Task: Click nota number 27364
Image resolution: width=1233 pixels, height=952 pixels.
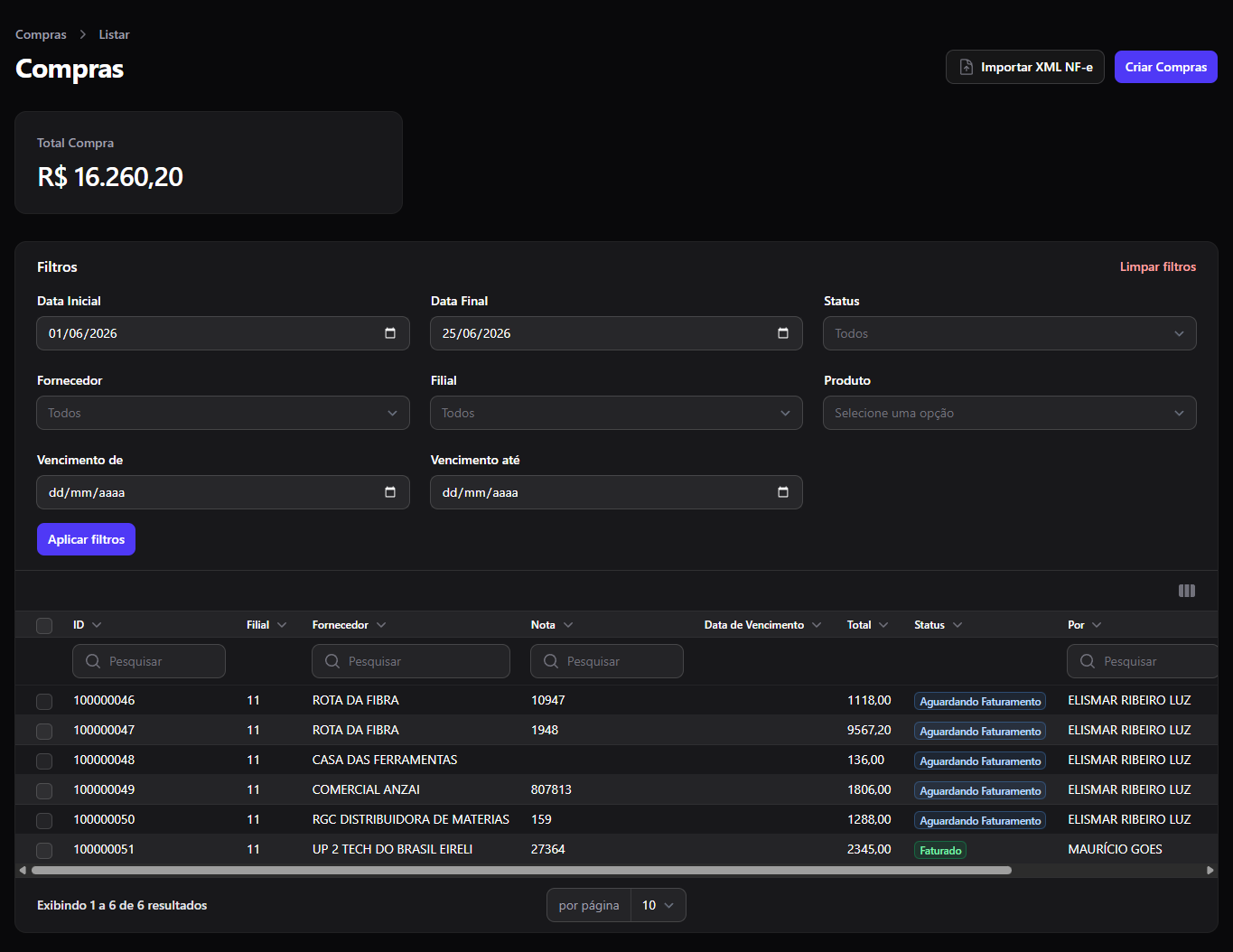Action: pos(547,849)
